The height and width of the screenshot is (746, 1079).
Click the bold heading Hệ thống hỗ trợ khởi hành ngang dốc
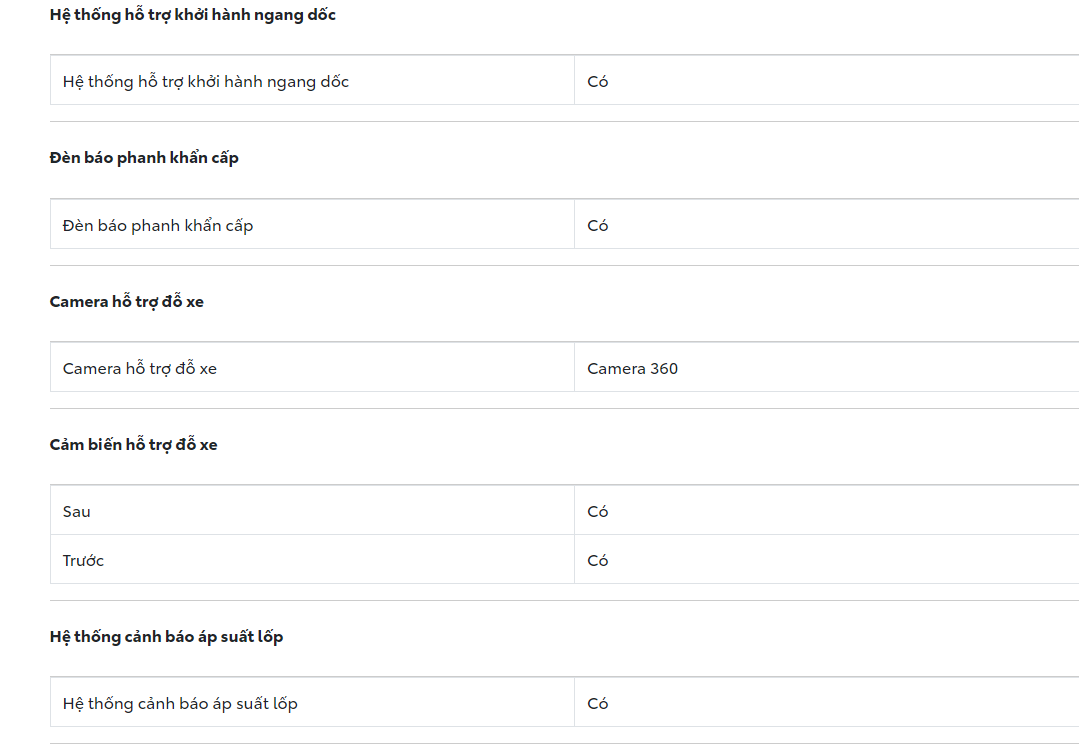coord(192,15)
